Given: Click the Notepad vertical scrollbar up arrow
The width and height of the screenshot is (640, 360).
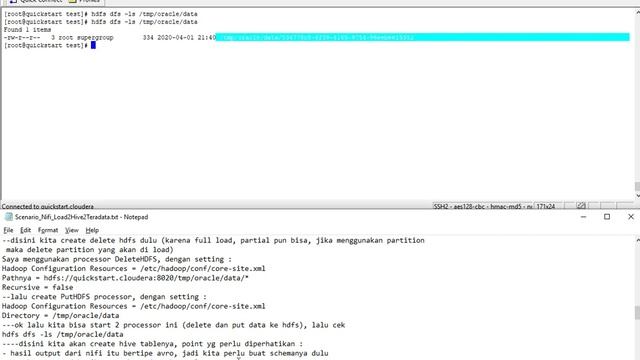Looking at the screenshot, I should 637,241.
